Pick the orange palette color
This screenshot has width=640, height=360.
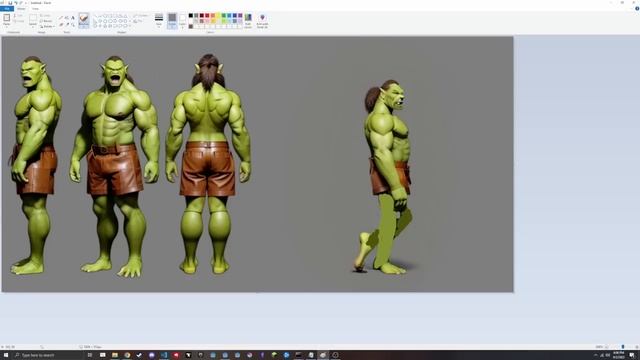(x=213, y=16)
